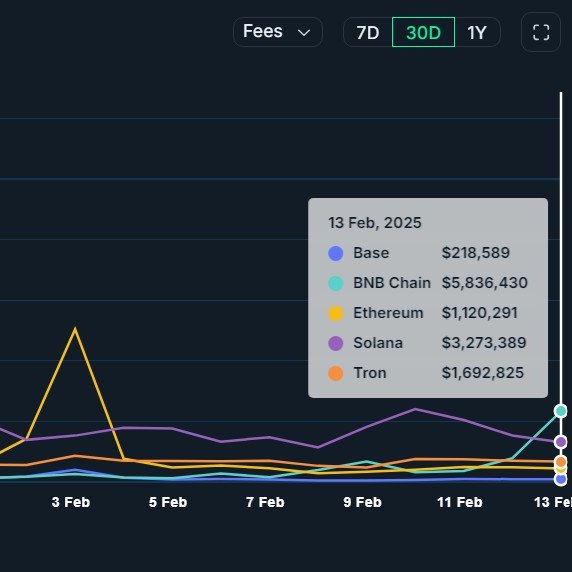The image size is (572, 572).
Task: Click the '13 Feb, 2025' tooltip date
Action: [375, 223]
